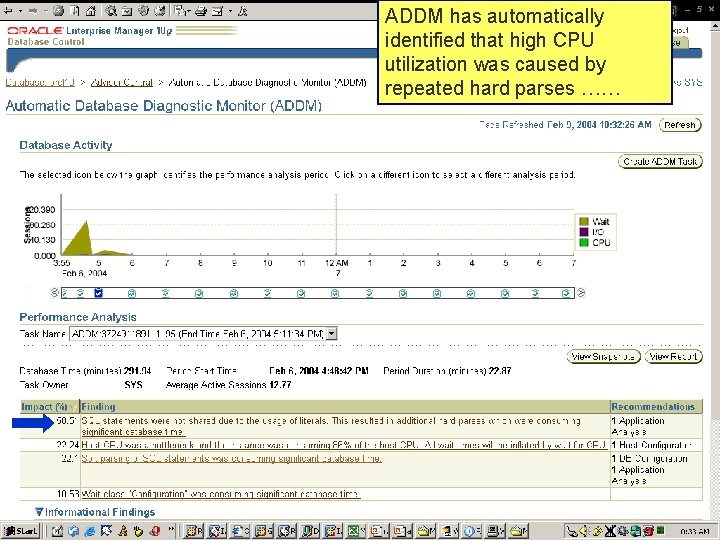The image size is (720, 540).
Task: Click the Wait legend color swatch
Action: 584,221
